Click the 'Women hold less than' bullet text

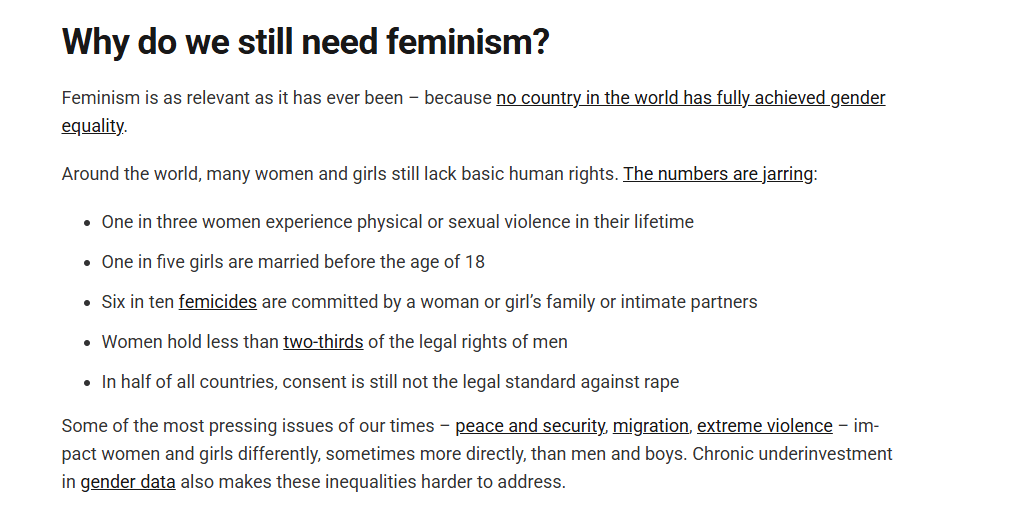[x=190, y=342]
